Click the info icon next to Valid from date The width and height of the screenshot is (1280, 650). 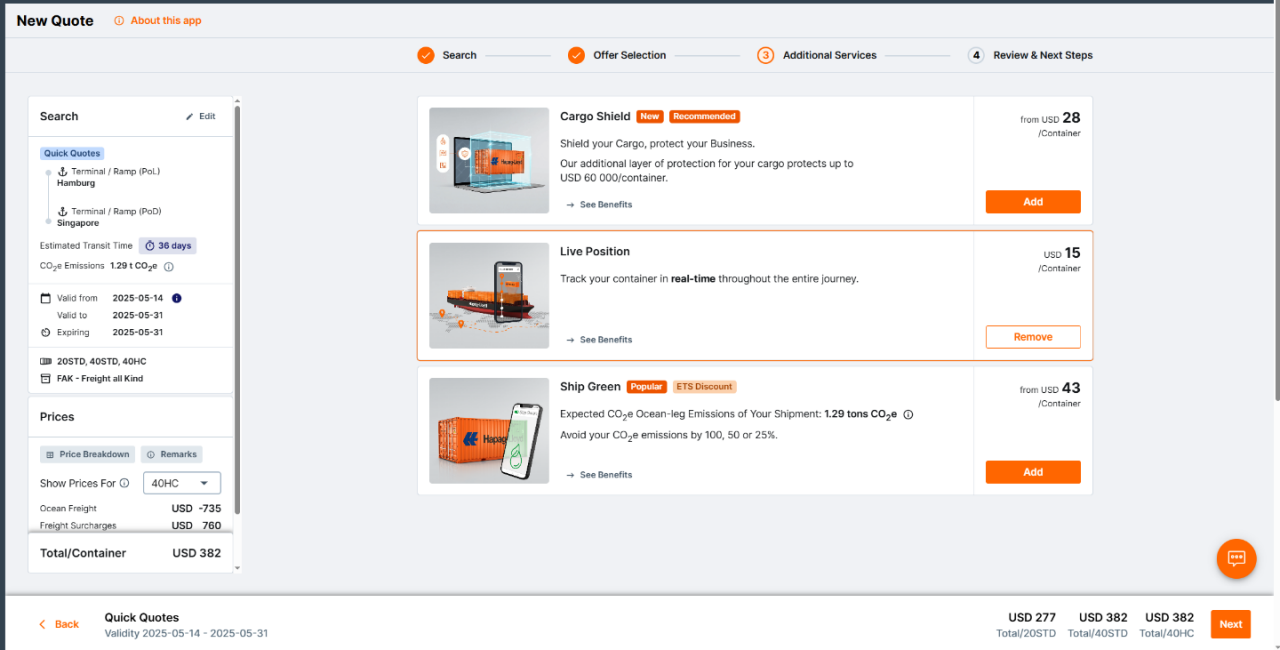click(x=177, y=298)
